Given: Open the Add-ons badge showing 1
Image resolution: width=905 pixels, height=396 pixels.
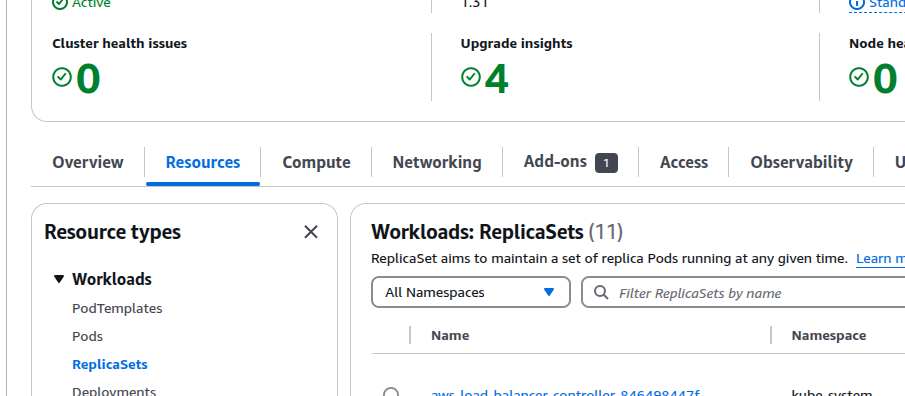Looking at the screenshot, I should (607, 163).
